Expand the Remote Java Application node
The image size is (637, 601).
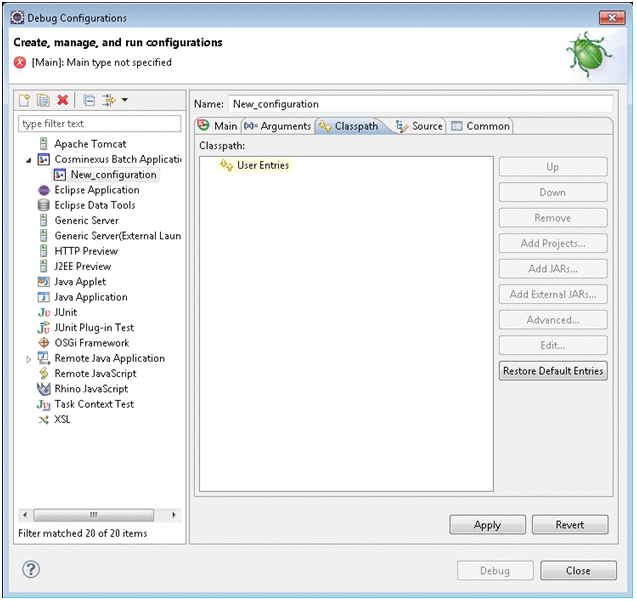28,359
